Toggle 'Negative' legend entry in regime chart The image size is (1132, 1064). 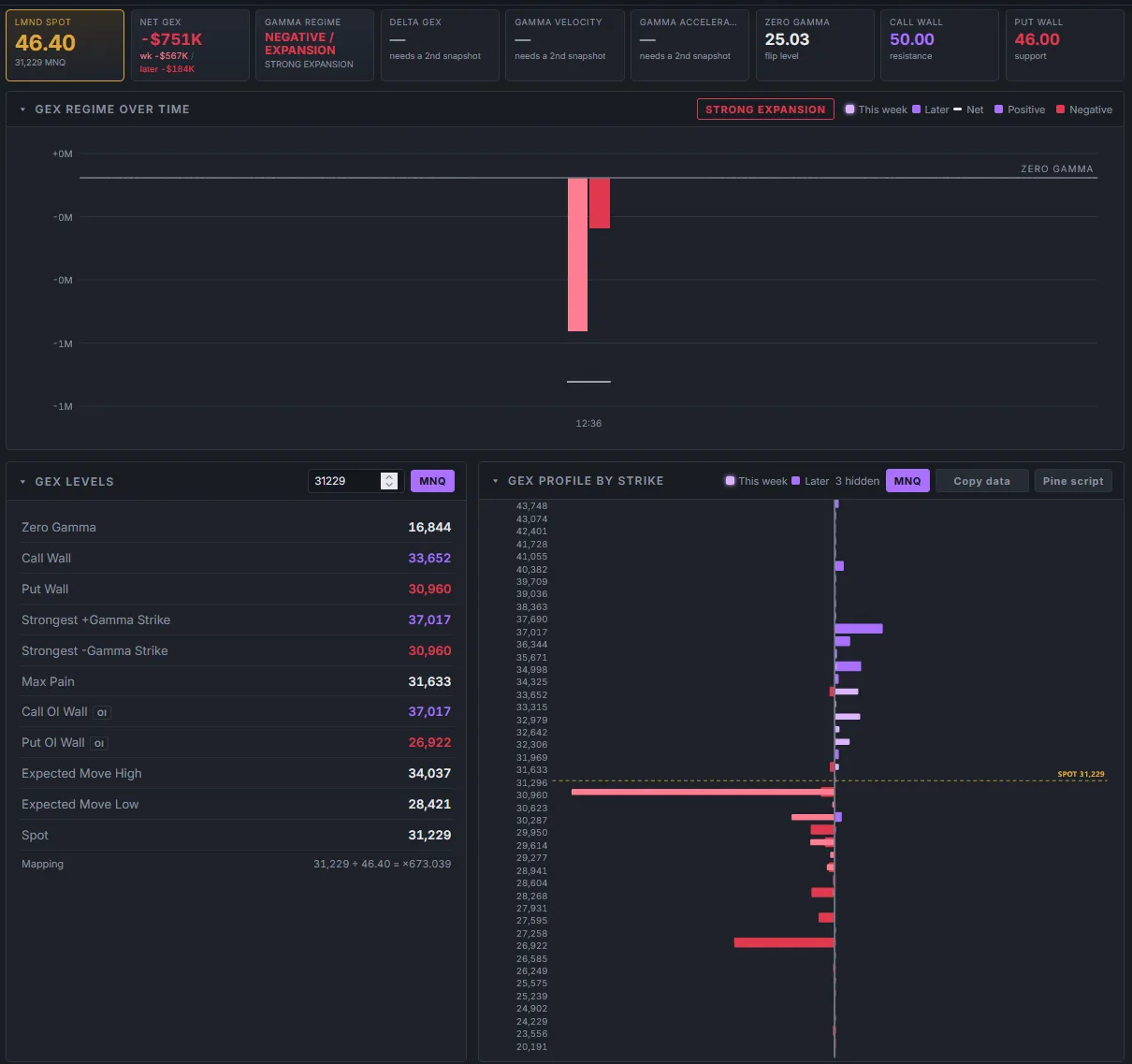coord(1084,109)
